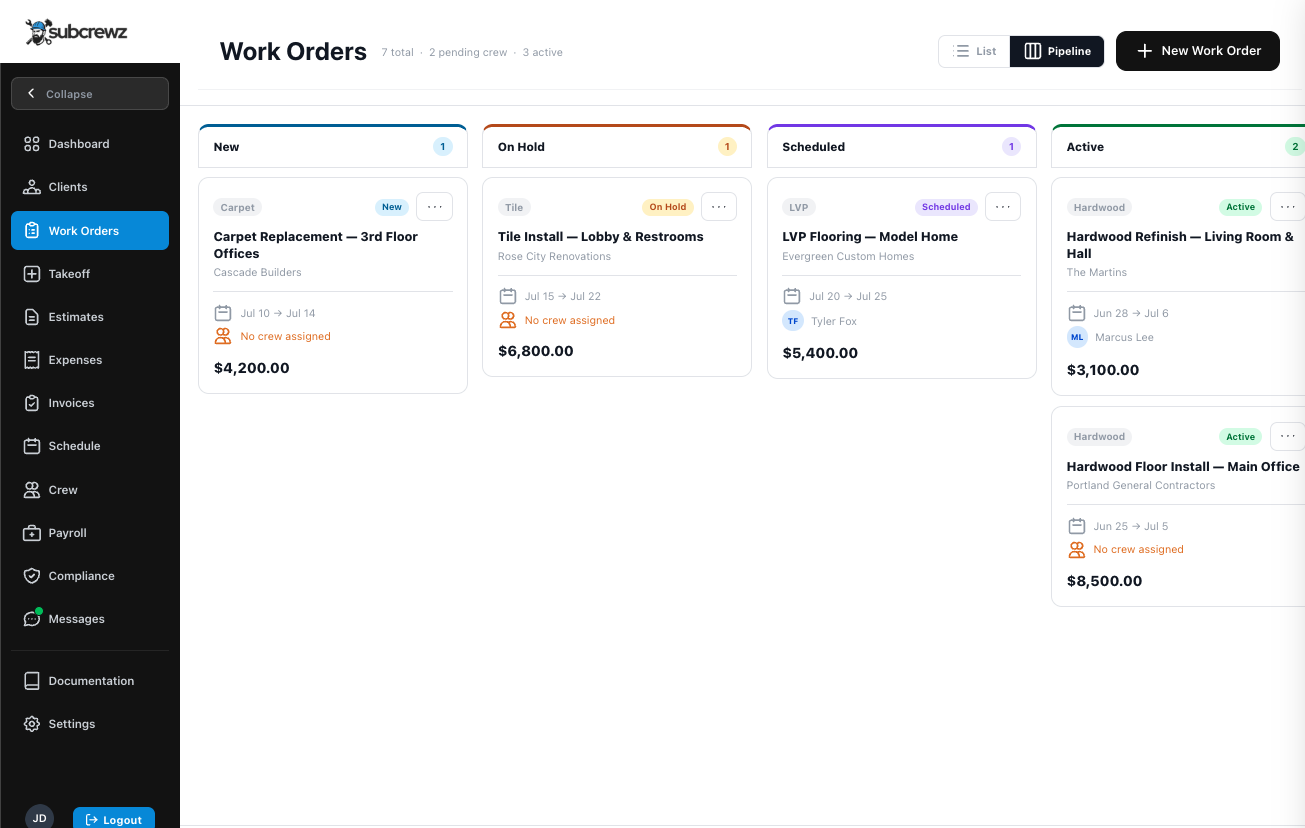Click calendar icon beside Jul 20 → Jul 25
The image size is (1305, 828).
pyautogui.click(x=792, y=296)
